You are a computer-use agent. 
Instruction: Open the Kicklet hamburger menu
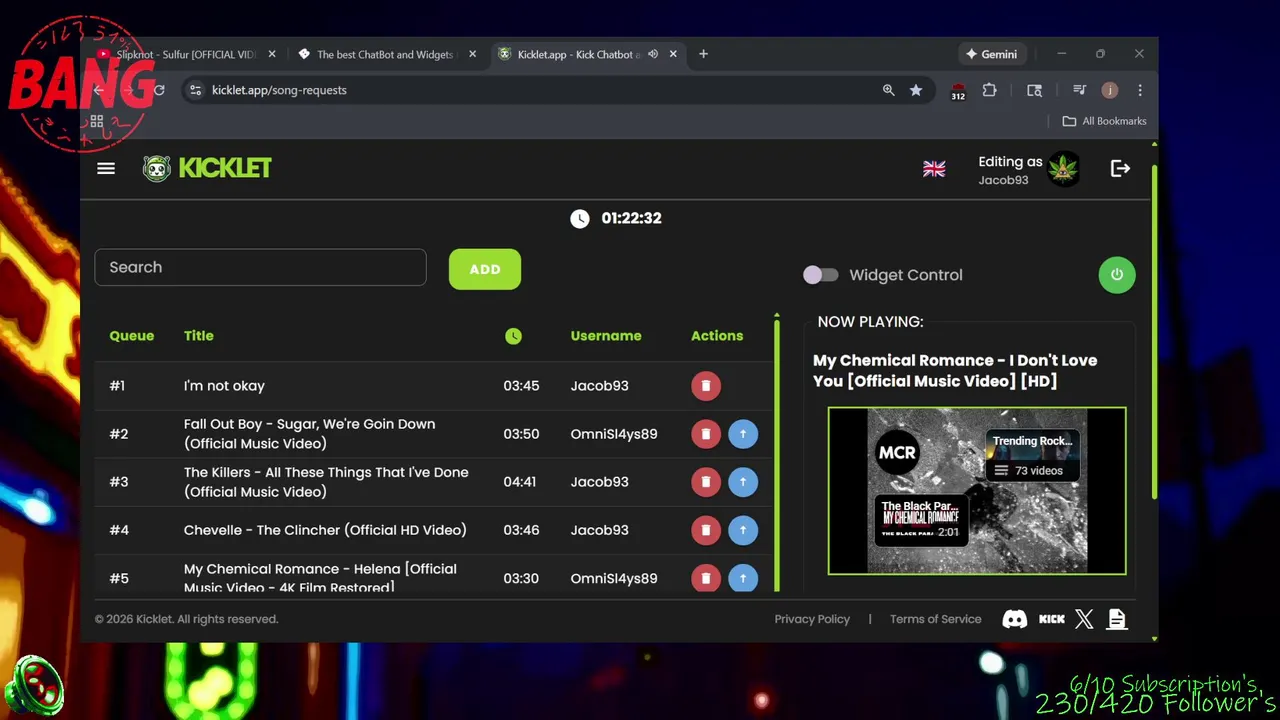point(106,168)
